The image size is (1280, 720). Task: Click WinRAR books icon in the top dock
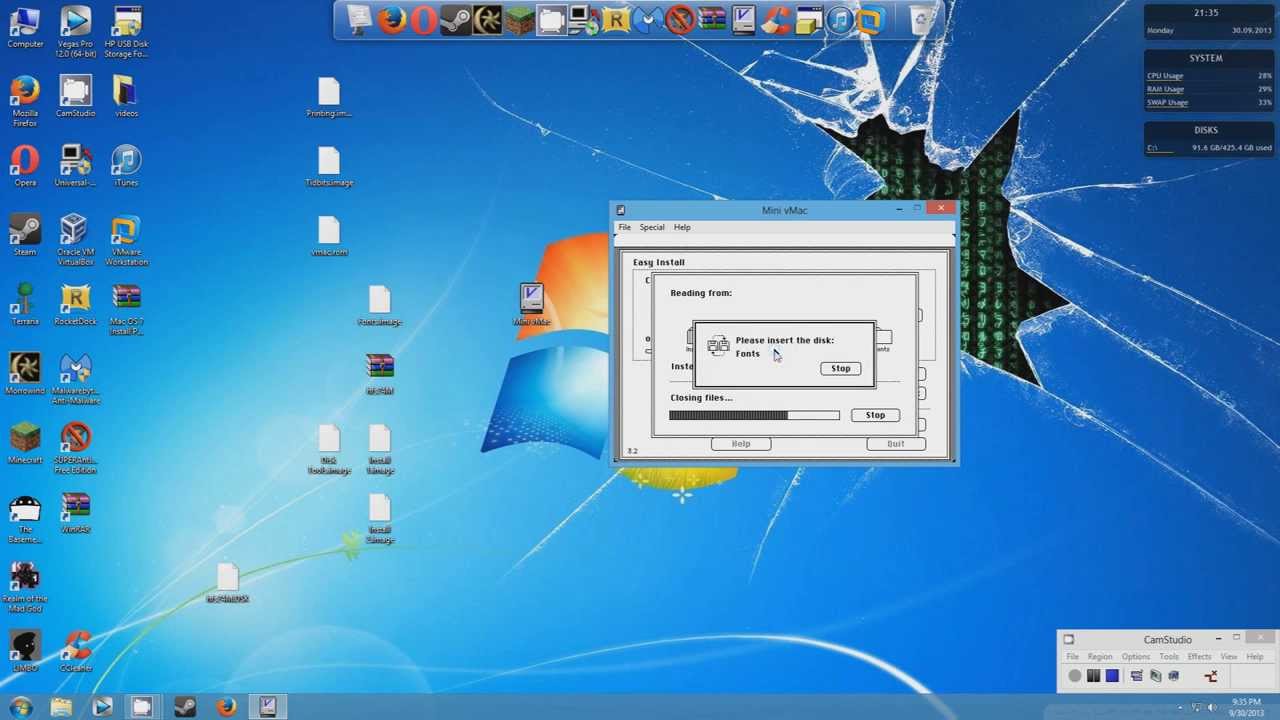pyautogui.click(x=713, y=20)
